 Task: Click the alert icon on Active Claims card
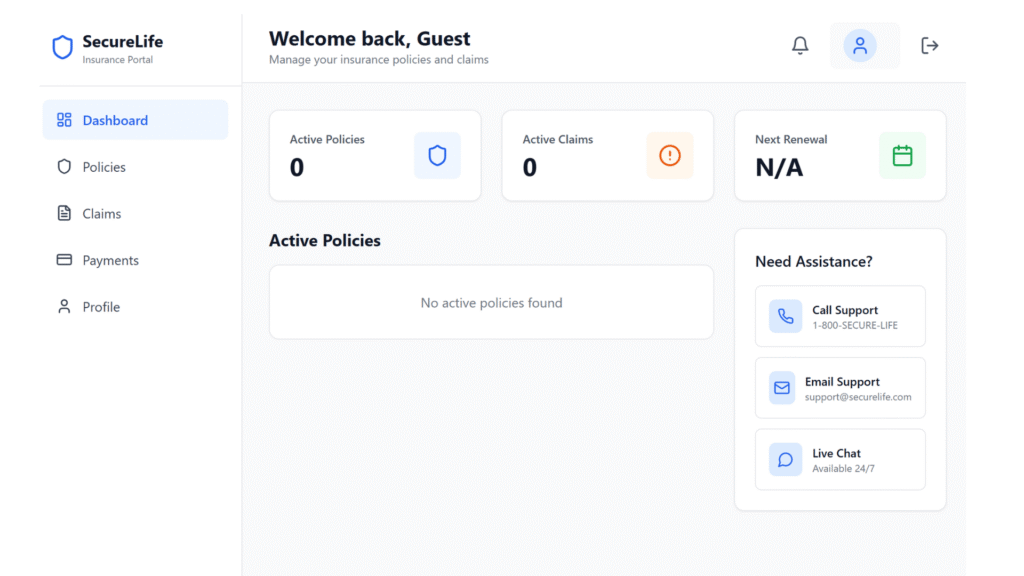[x=670, y=155]
